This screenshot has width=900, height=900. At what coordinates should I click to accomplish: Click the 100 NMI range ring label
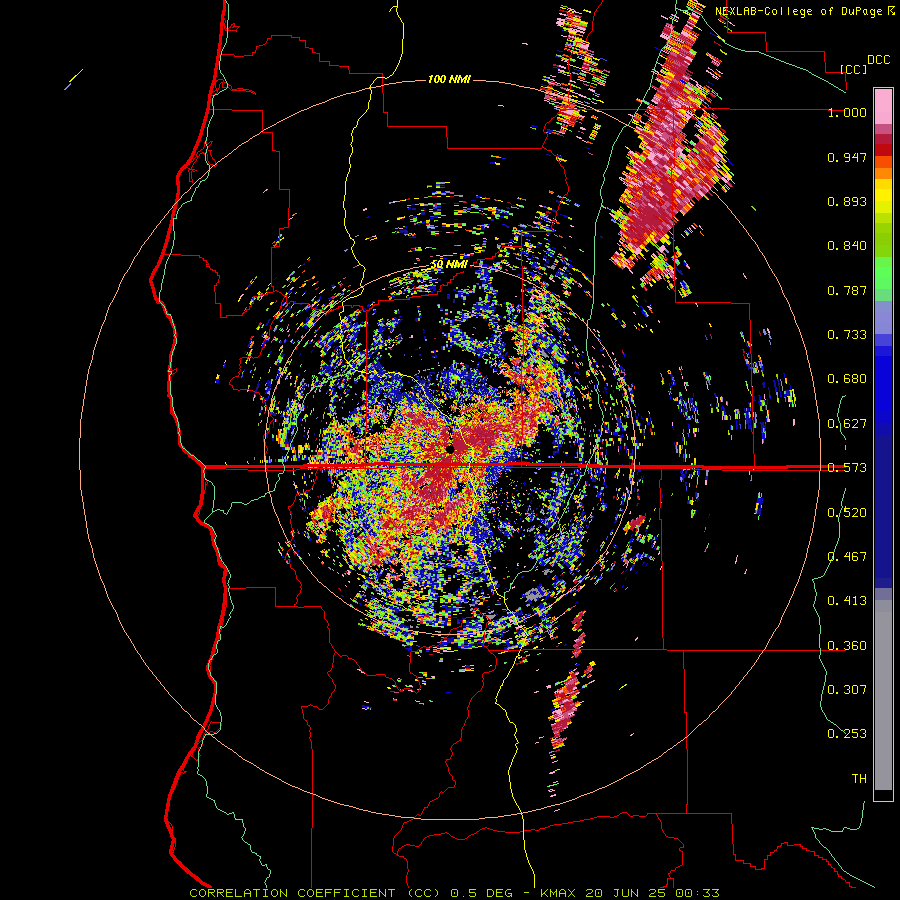click(x=449, y=79)
